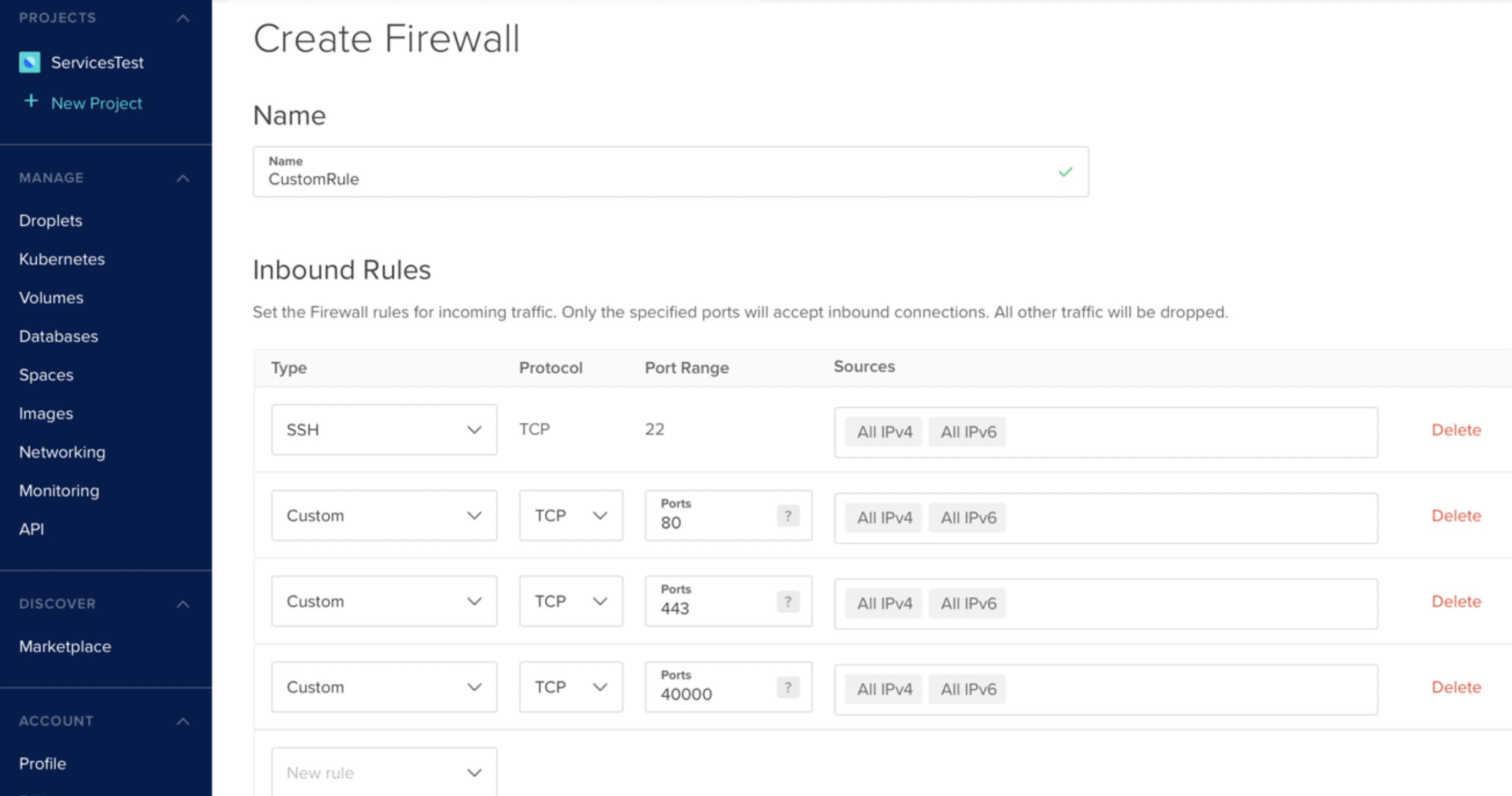The height and width of the screenshot is (796, 1512).
Task: Click the Protocol column header
Action: click(x=551, y=368)
